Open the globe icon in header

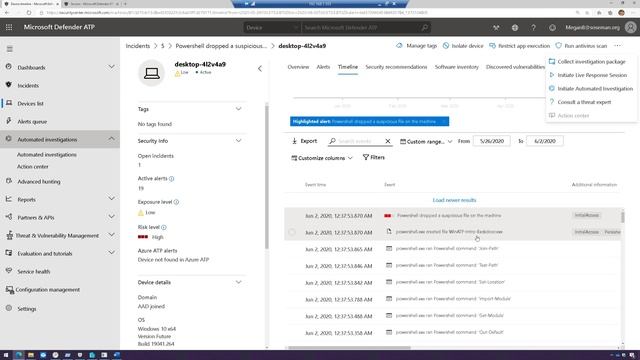pos(515,27)
